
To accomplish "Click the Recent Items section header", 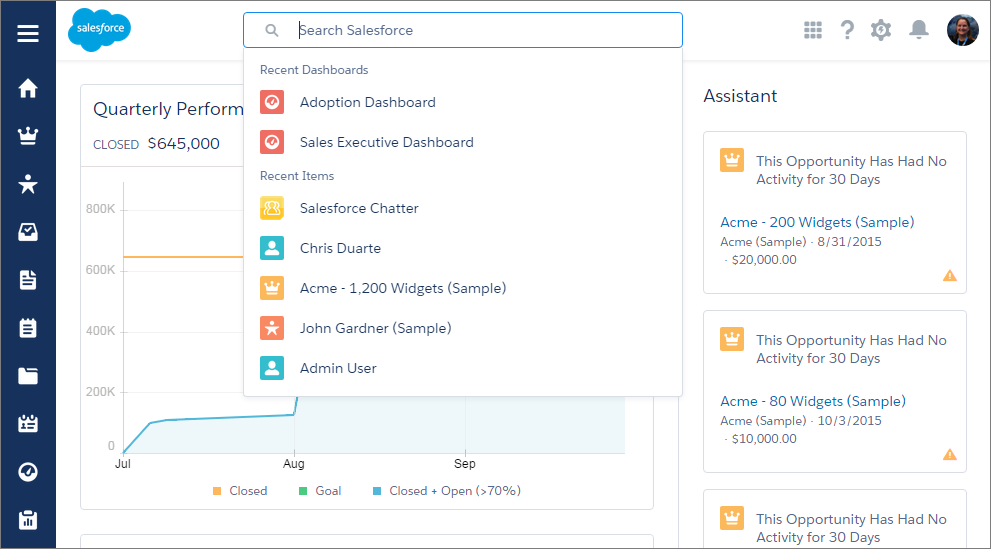I will (297, 176).
